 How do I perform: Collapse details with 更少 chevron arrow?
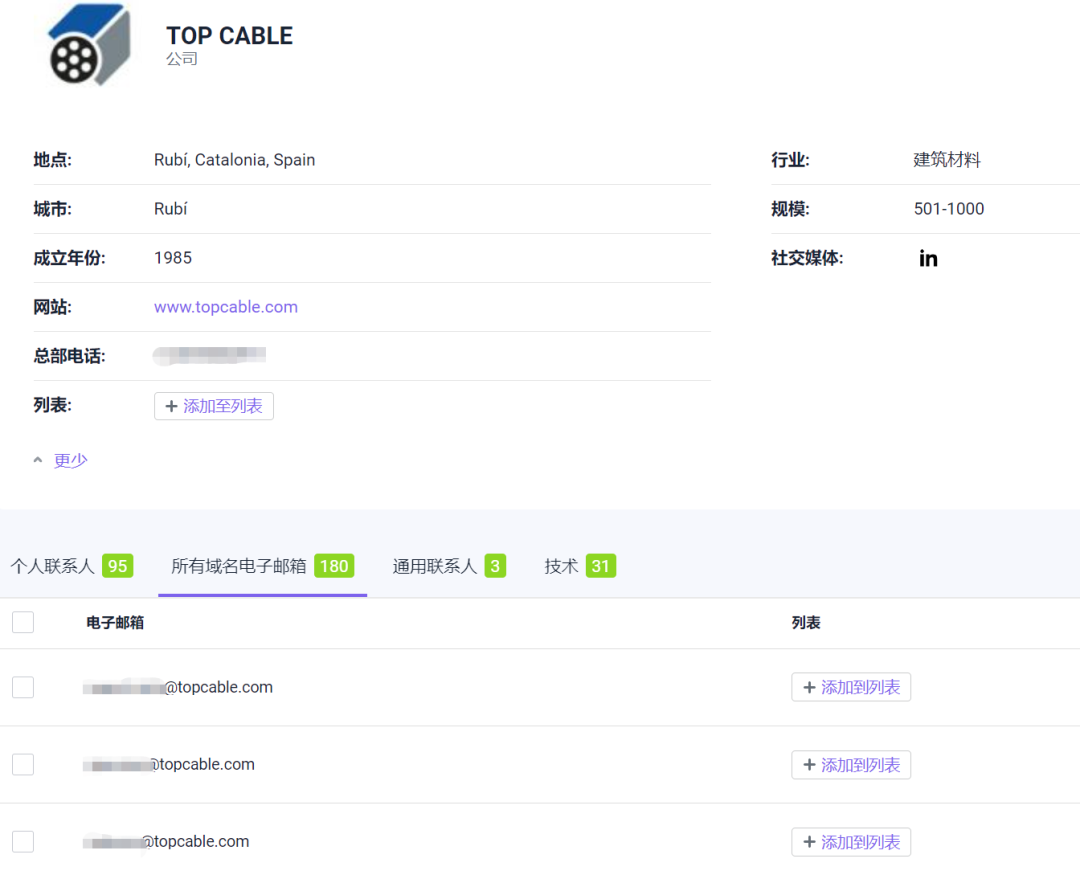38,460
